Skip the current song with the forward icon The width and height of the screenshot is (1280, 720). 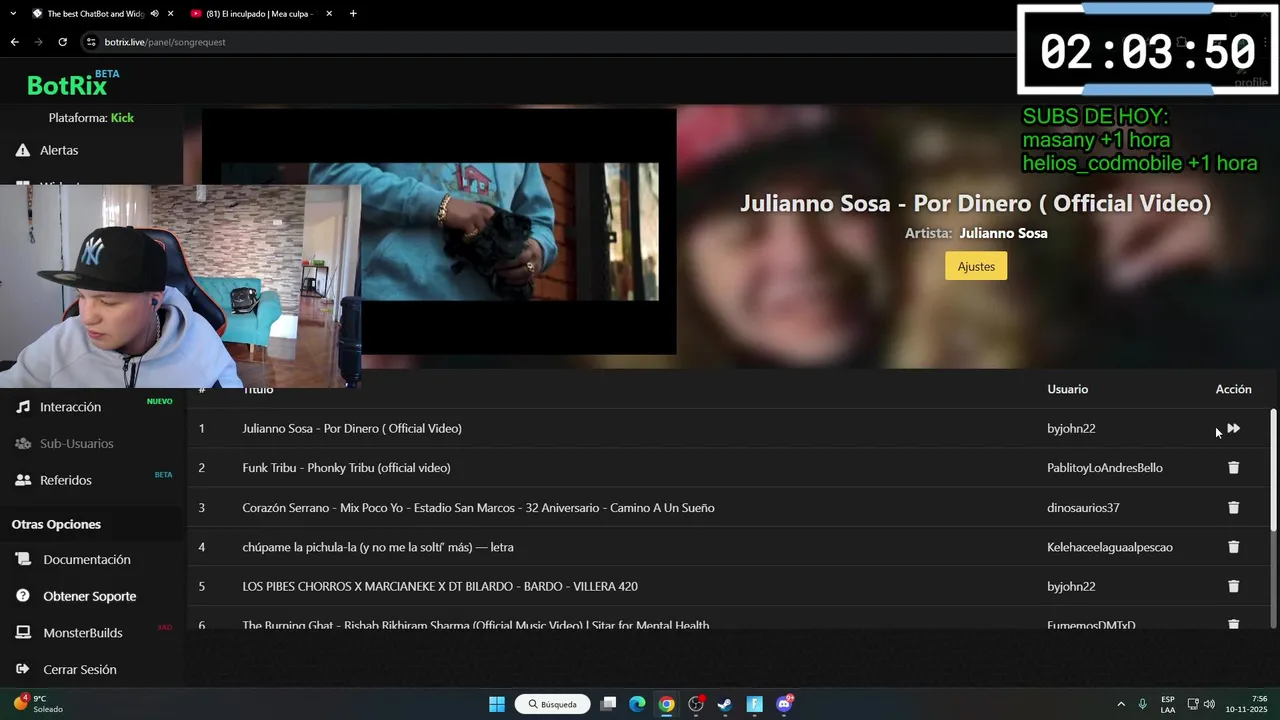[x=1234, y=428]
